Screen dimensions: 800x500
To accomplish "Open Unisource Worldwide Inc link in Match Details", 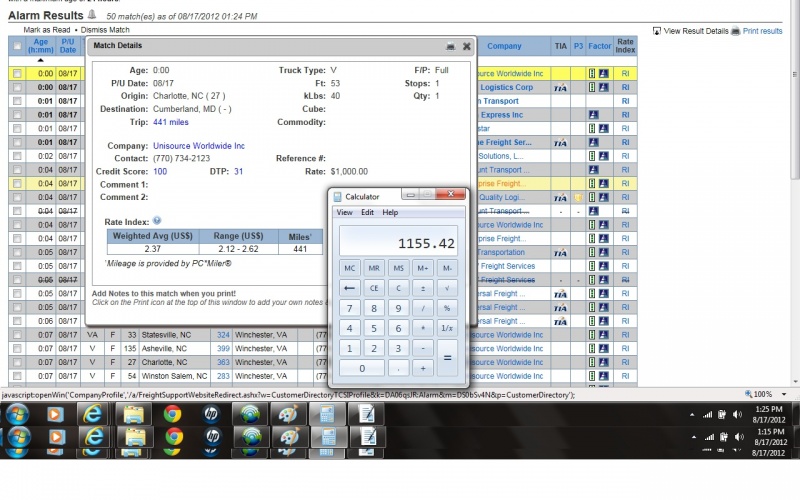I will tap(199, 146).
